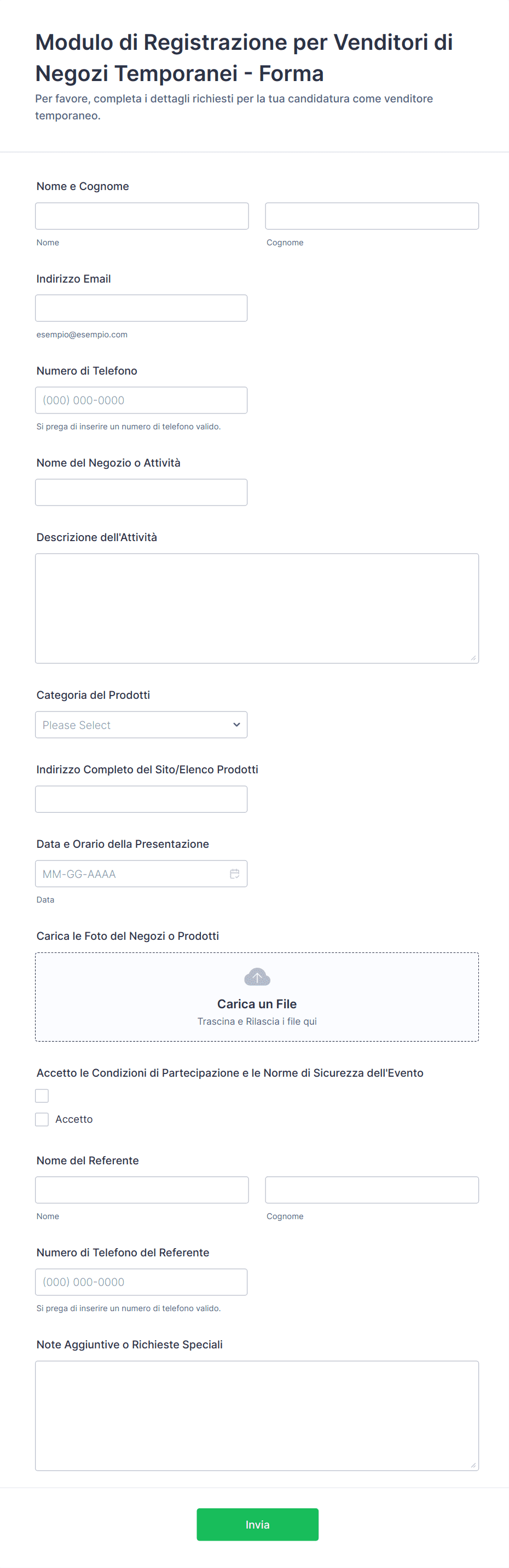Click the Numero di Telefono del Referente field
This screenshot has height=1568, width=509.
[x=141, y=1282]
